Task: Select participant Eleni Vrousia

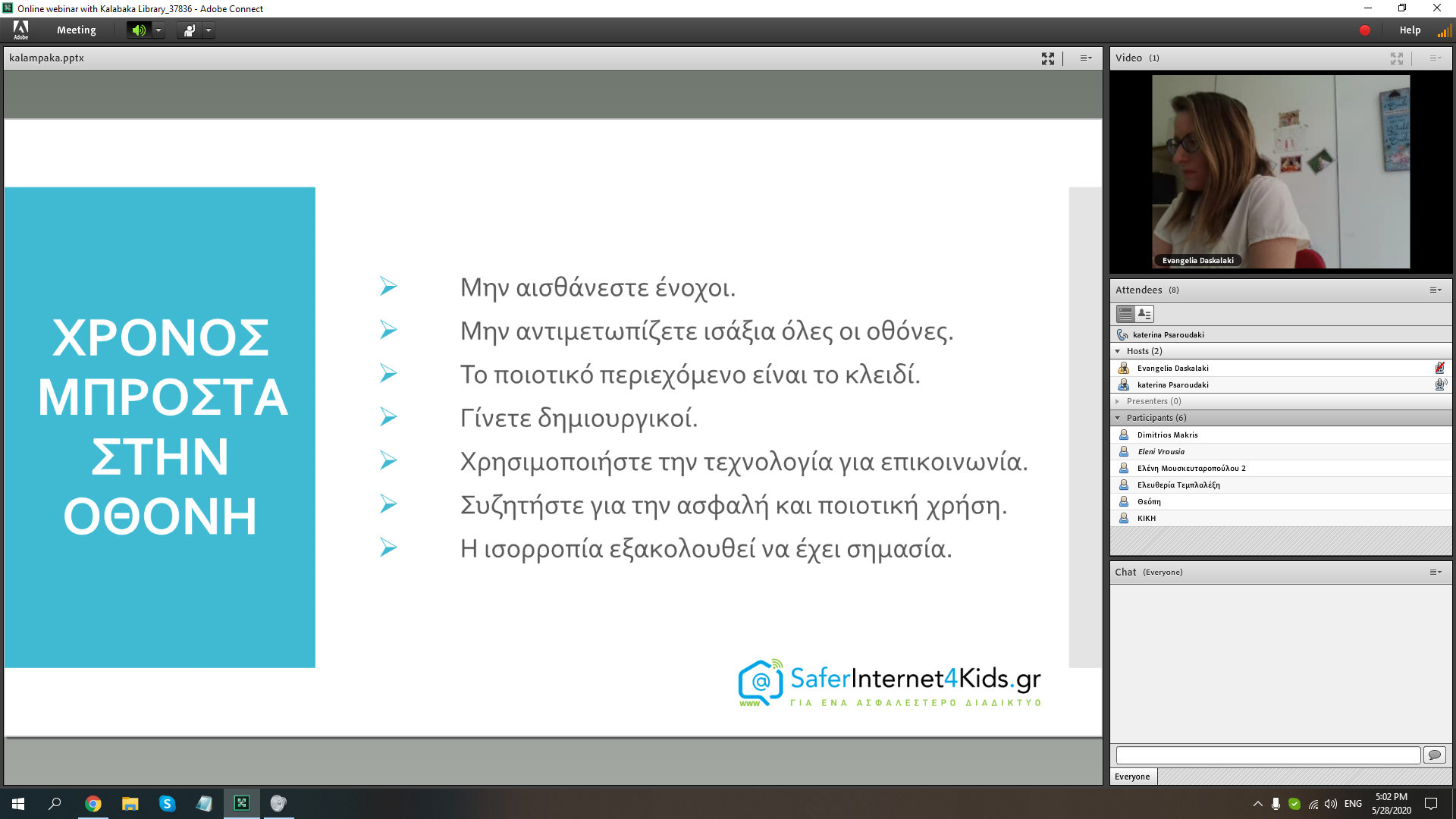Action: (x=1281, y=451)
